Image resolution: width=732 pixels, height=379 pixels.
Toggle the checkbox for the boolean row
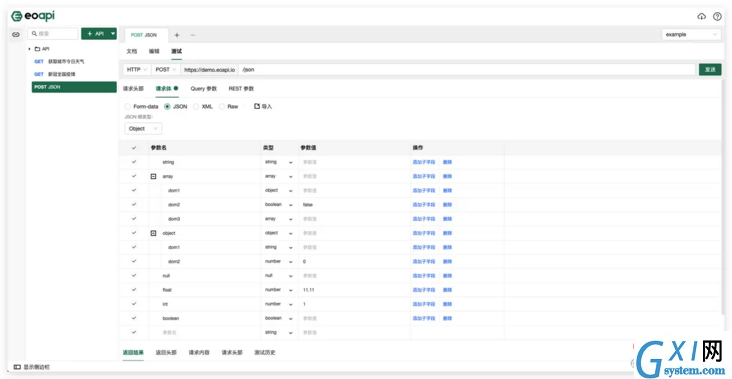coord(134,318)
